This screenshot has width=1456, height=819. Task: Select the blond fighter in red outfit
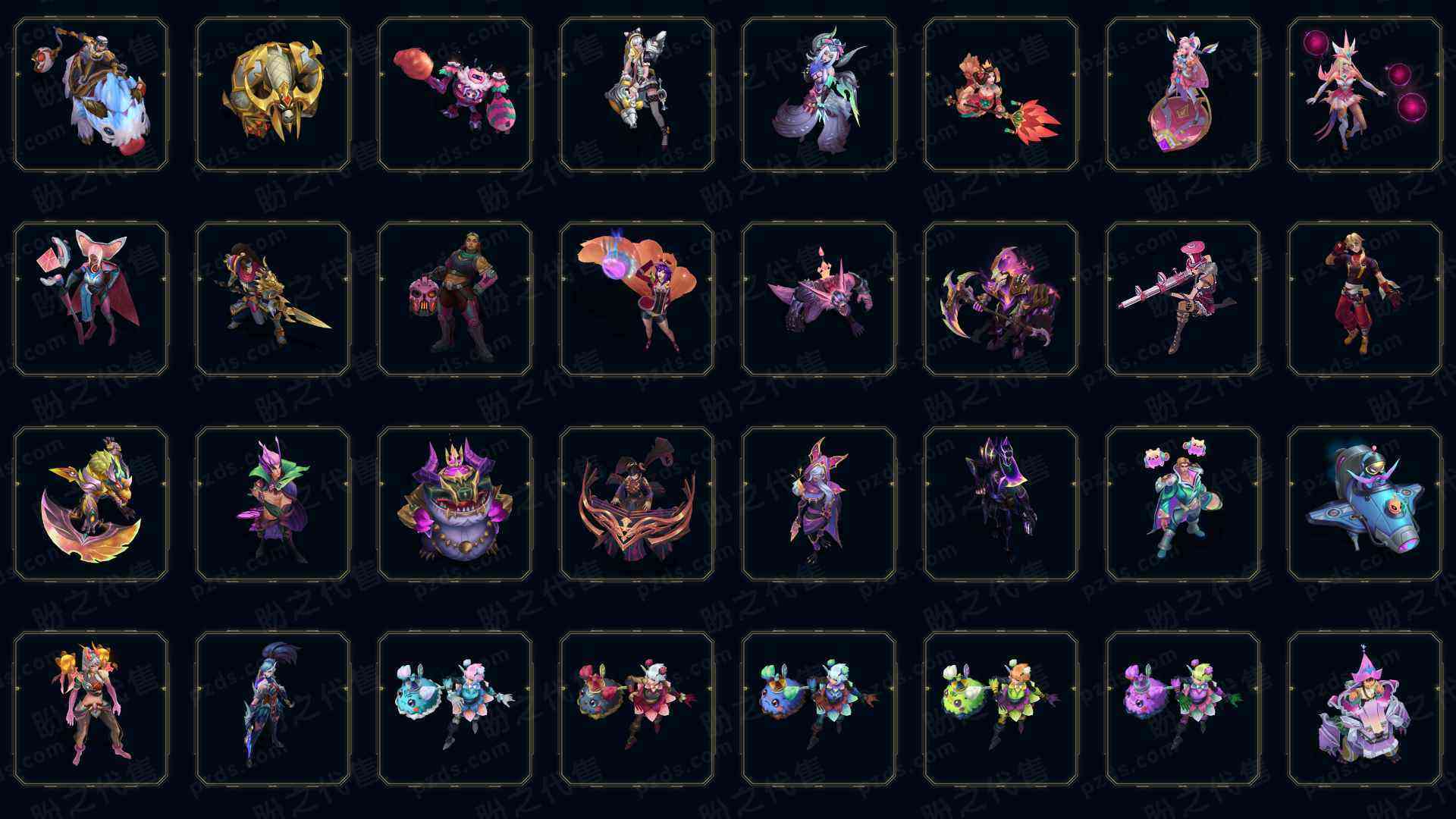(1365, 299)
